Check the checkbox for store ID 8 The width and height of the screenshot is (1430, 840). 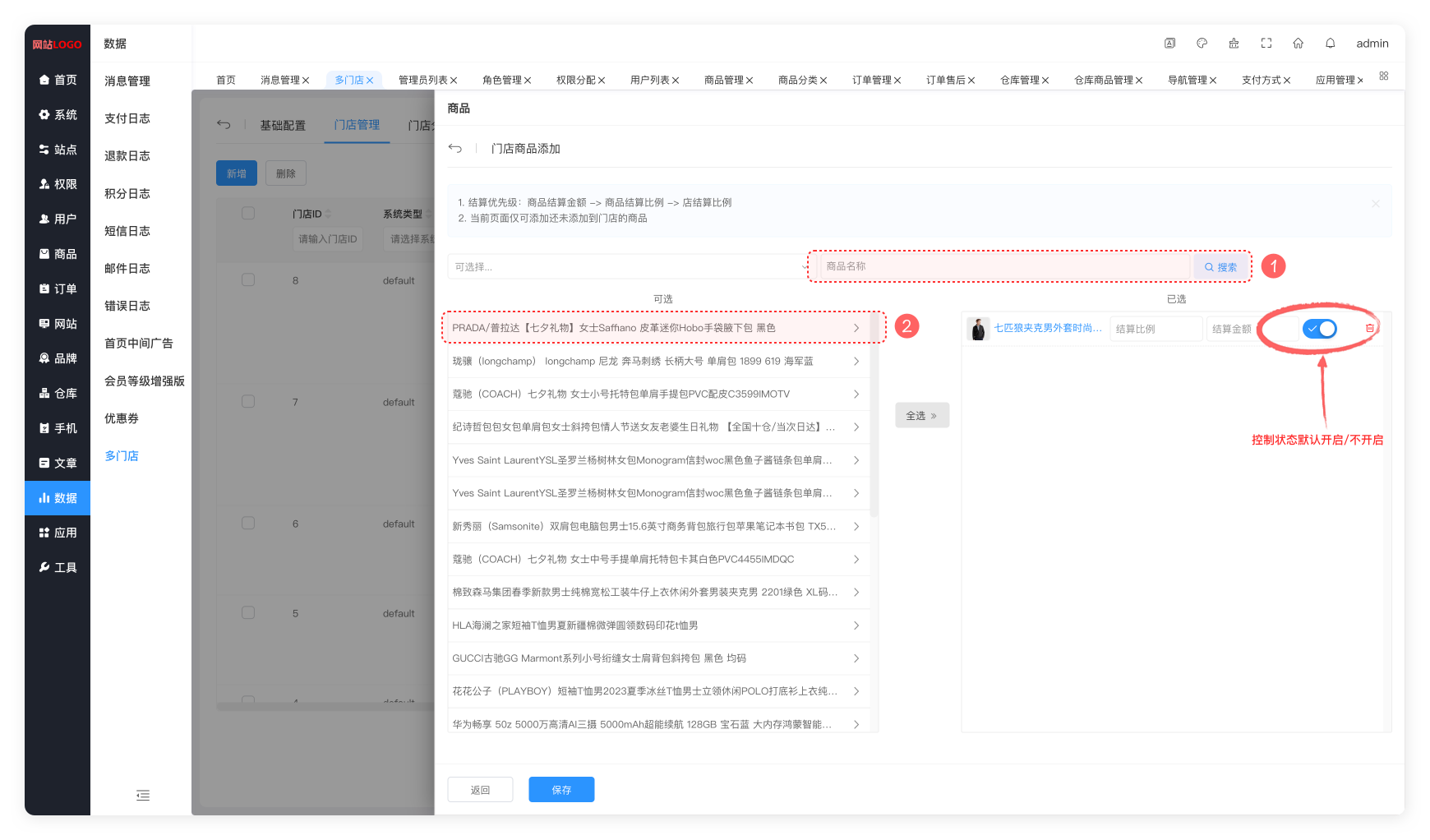[248, 280]
